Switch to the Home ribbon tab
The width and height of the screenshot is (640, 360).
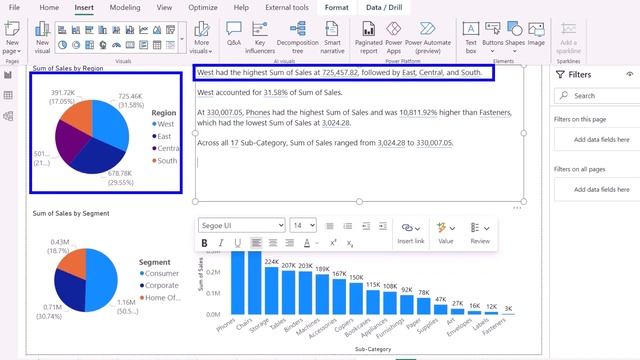pos(49,7)
